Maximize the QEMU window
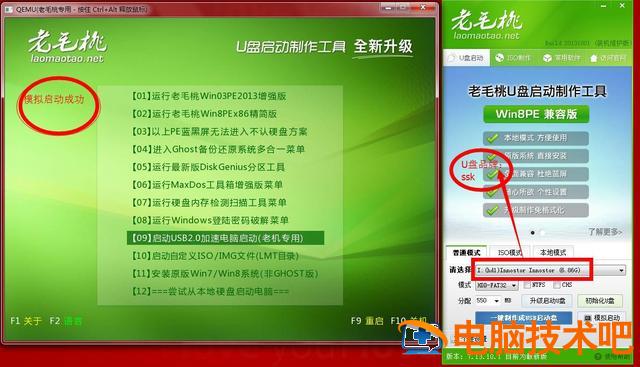 [x=403, y=7]
